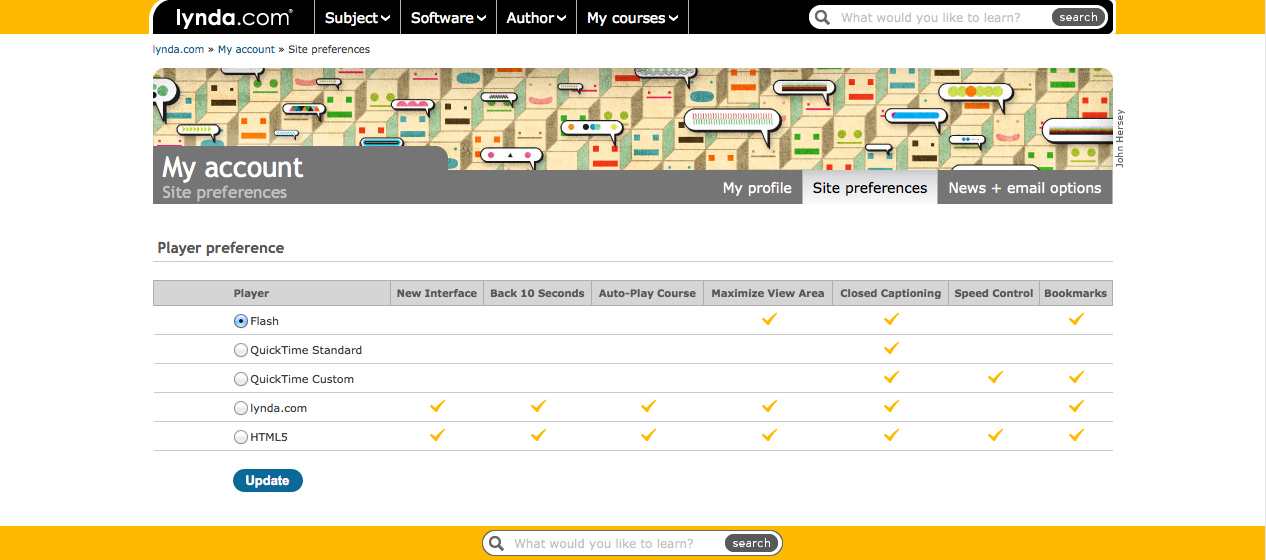Click lynda.com New Interface checkmark icon
Screen dimensions: 1266x560
[x=437, y=407]
